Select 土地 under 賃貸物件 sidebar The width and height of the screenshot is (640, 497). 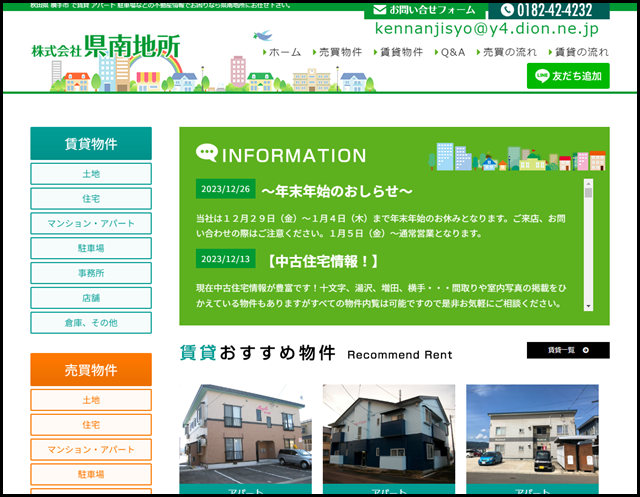[x=91, y=174]
